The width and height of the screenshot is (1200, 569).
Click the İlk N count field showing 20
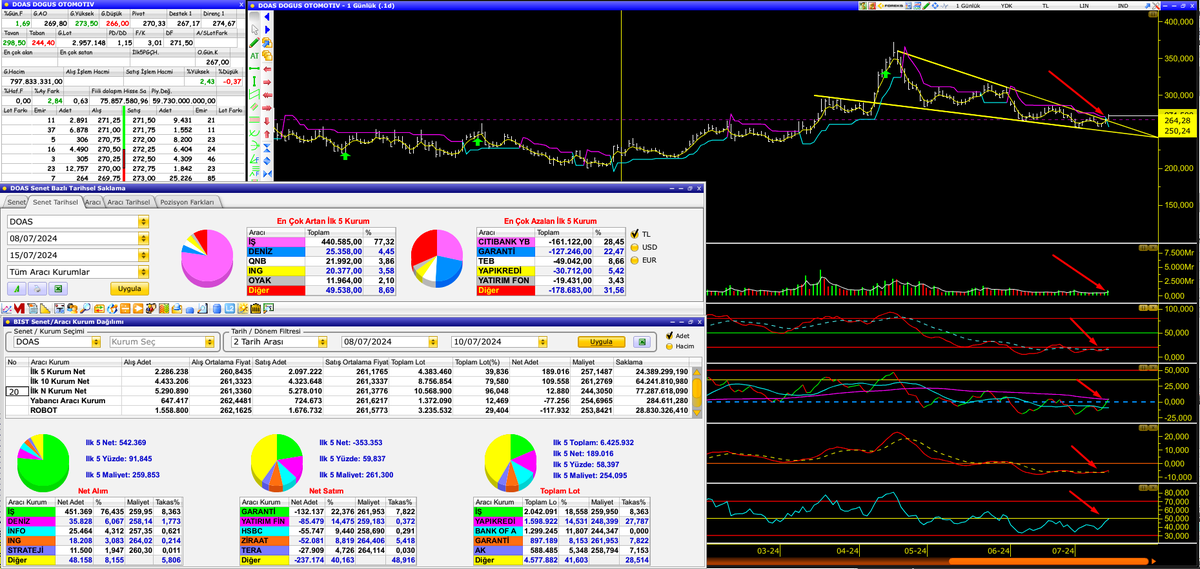[x=15, y=392]
